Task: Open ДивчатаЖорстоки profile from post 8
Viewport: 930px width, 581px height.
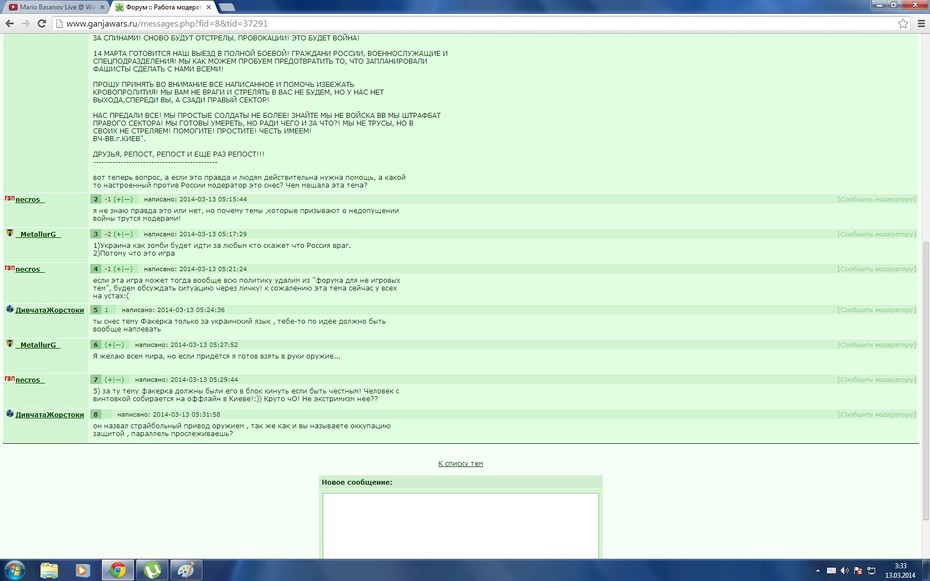Action: pyautogui.click(x=50, y=415)
